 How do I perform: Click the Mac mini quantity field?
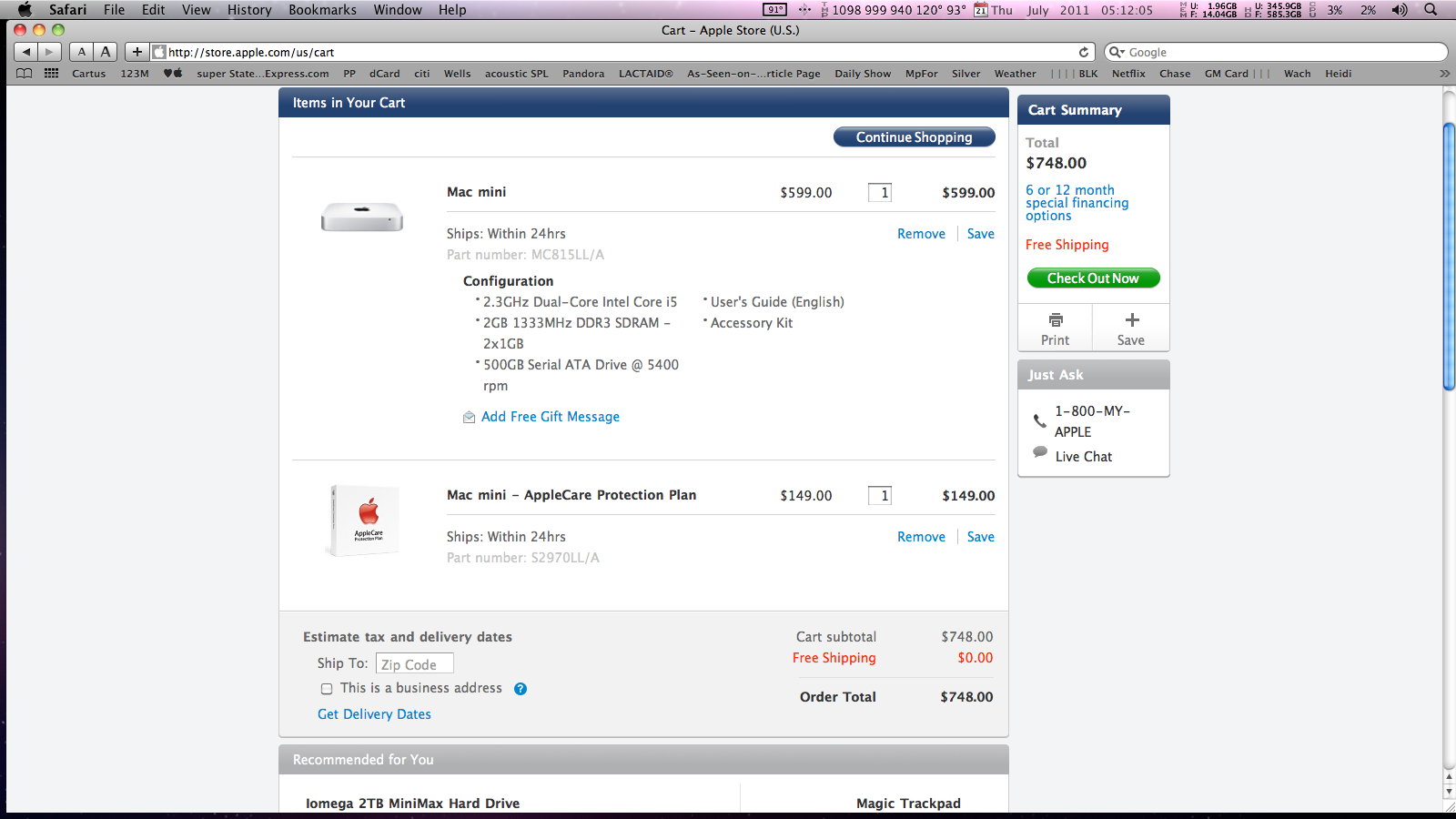click(880, 193)
